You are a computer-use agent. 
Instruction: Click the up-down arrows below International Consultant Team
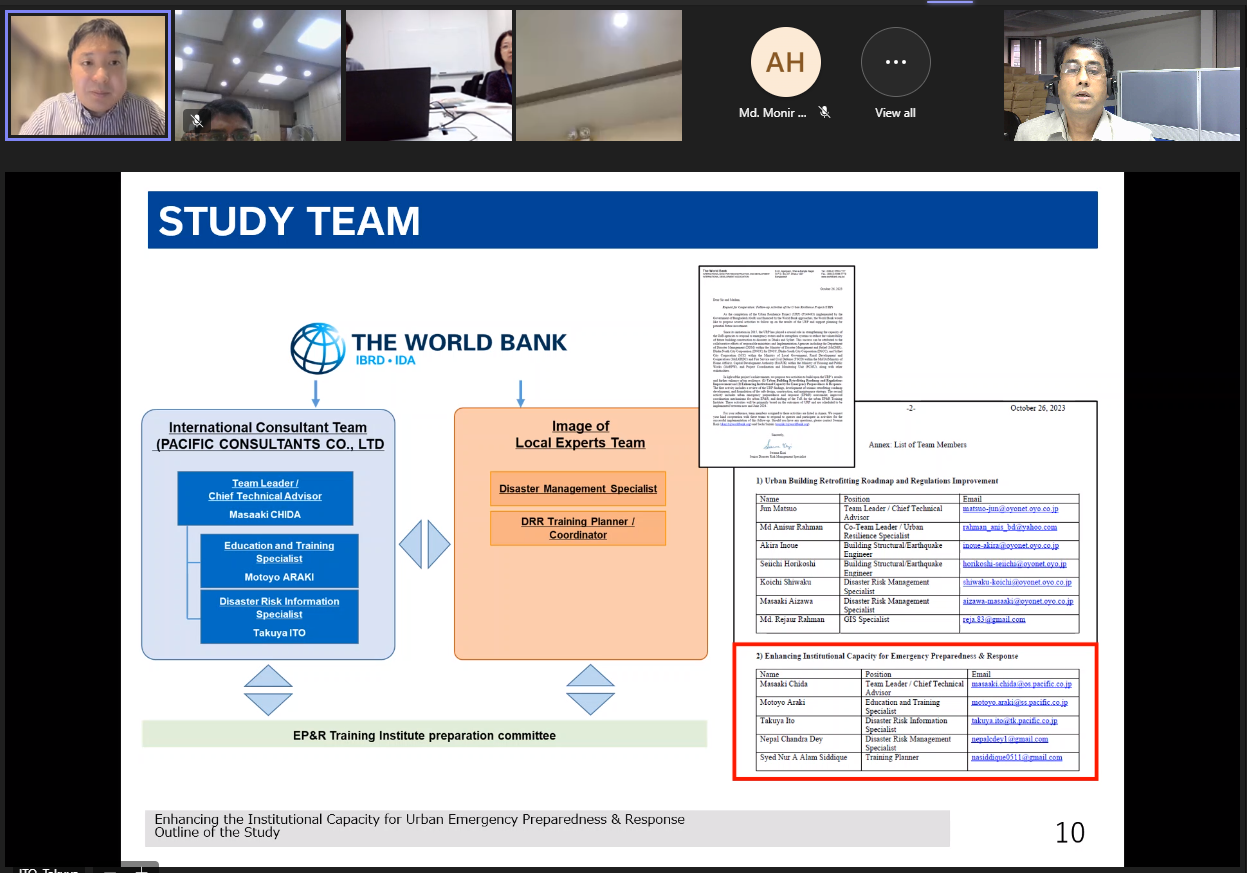[x=268, y=691]
